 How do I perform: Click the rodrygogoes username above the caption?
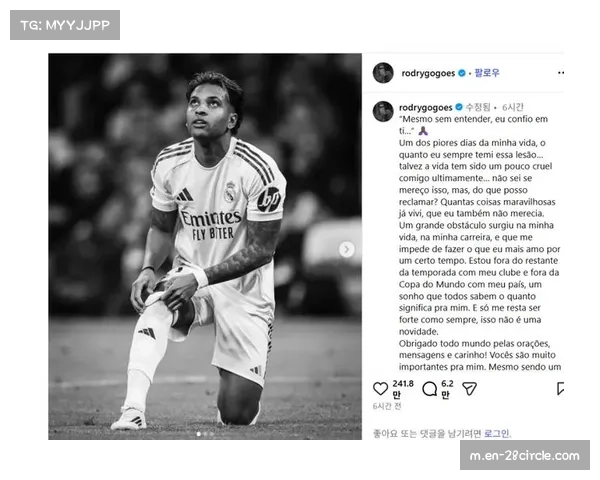pos(426,108)
